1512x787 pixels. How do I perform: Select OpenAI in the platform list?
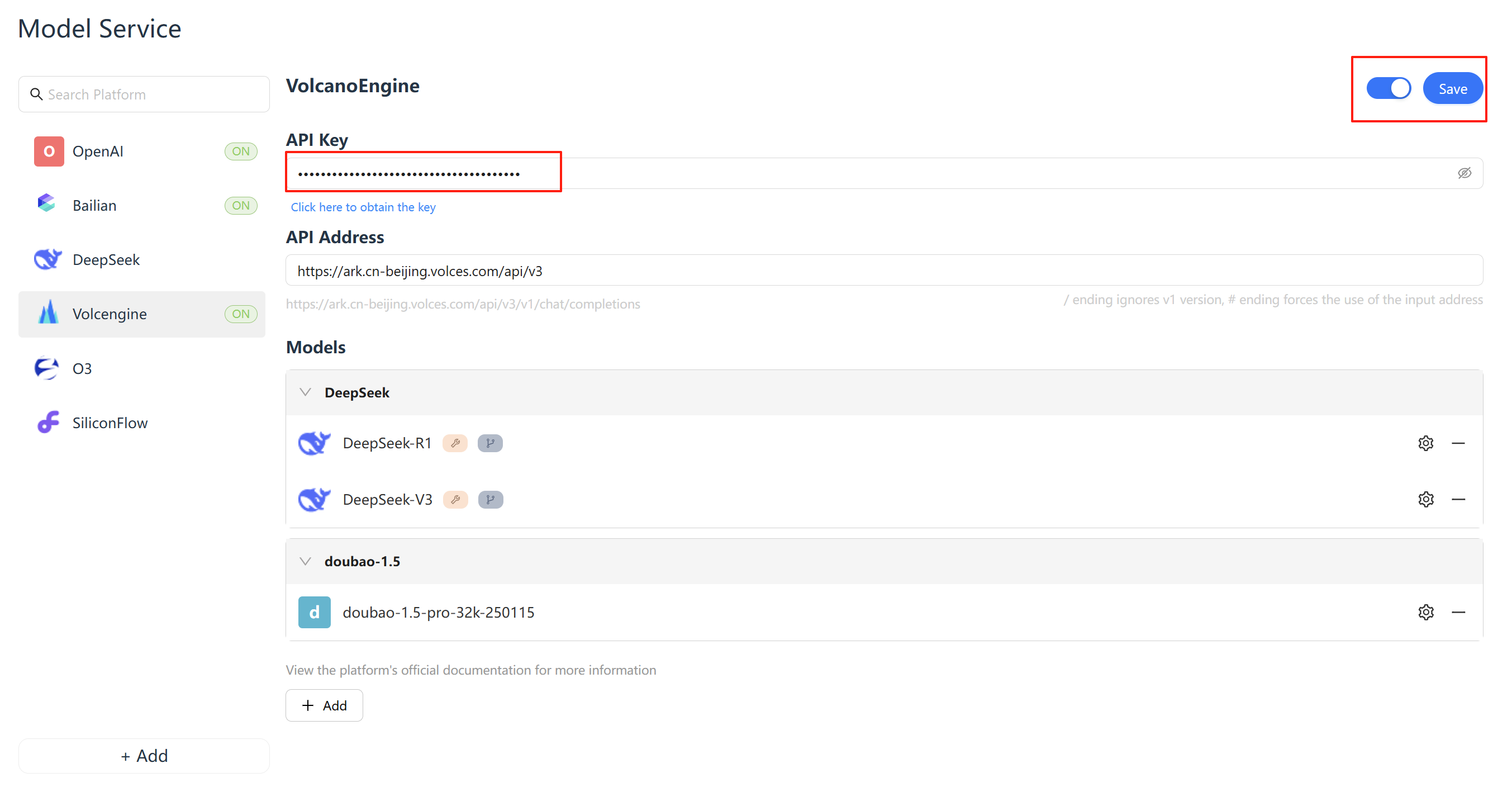(x=142, y=151)
